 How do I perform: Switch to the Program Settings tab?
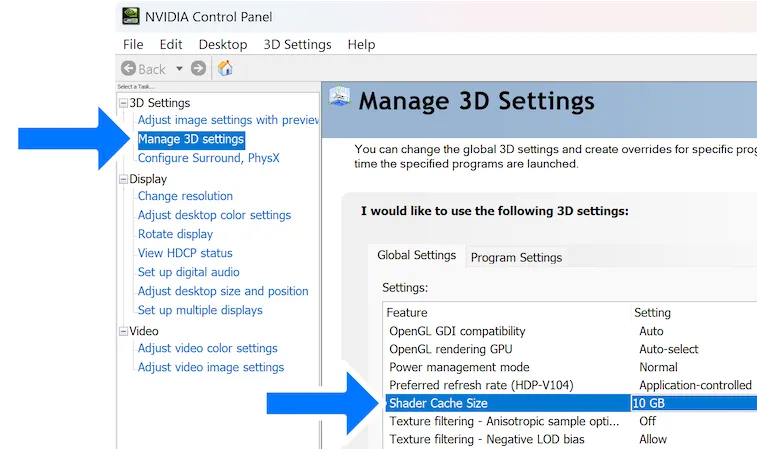516,257
